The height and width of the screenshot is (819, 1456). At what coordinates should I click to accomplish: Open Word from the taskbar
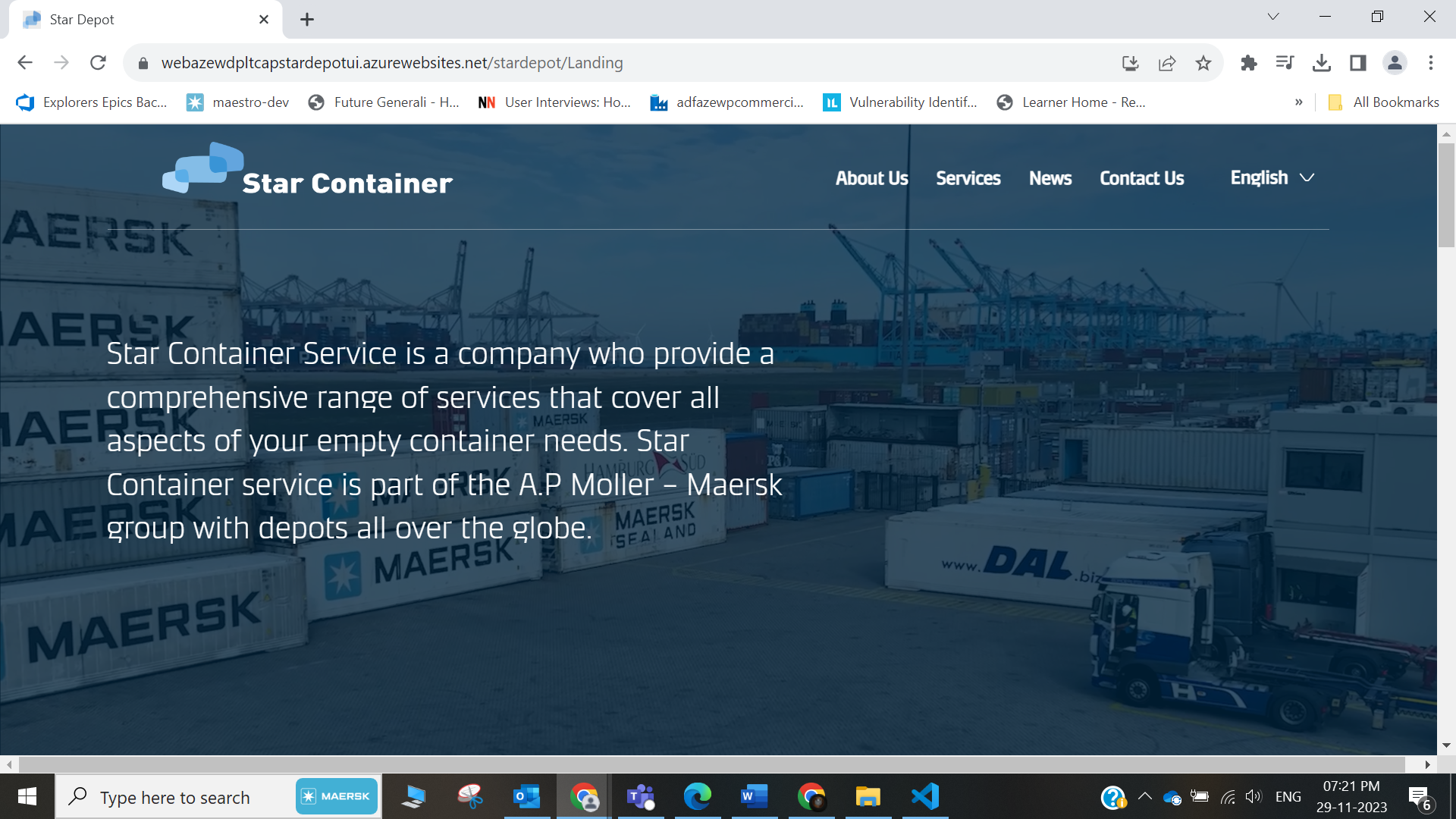tap(755, 796)
